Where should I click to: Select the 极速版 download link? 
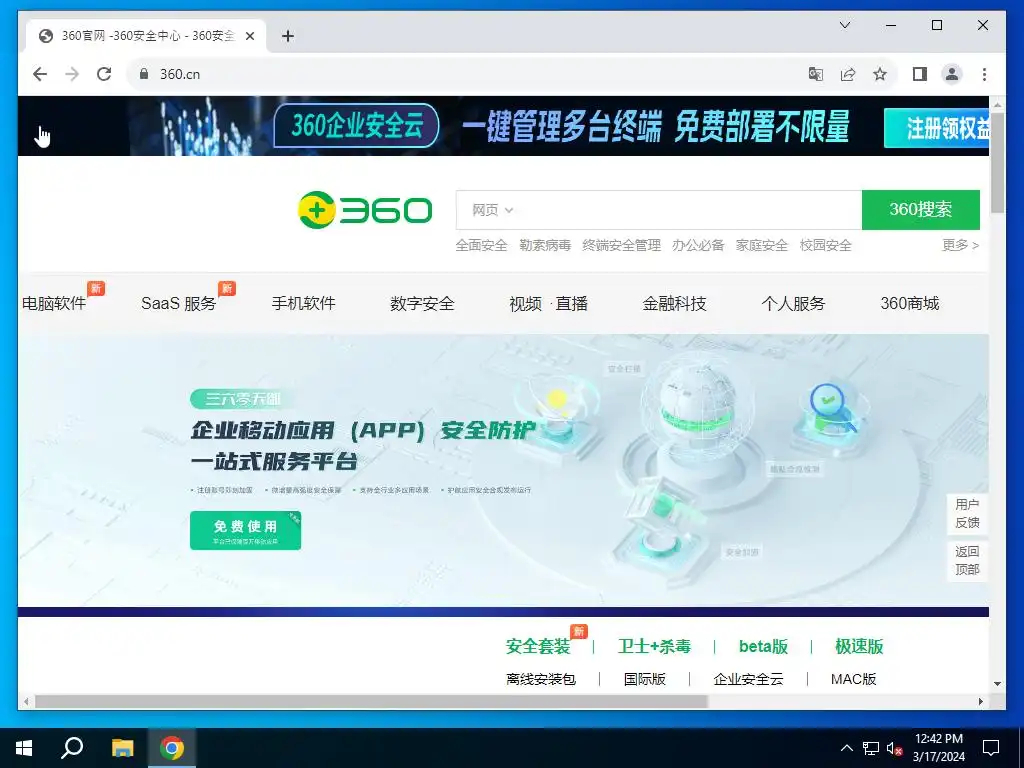click(x=859, y=647)
